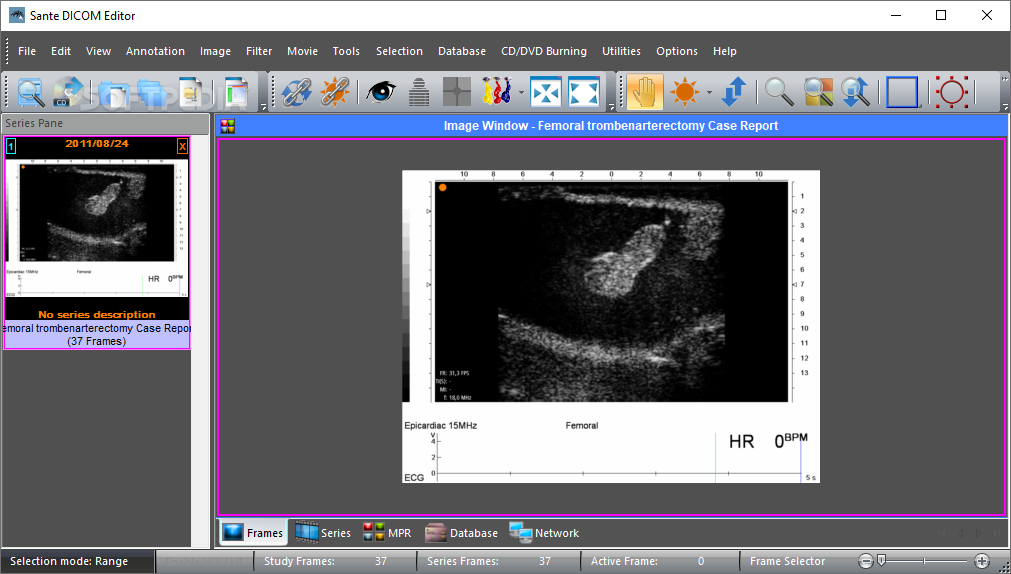Click the open folder with document icon
The width and height of the screenshot is (1011, 574).
(x=112, y=92)
